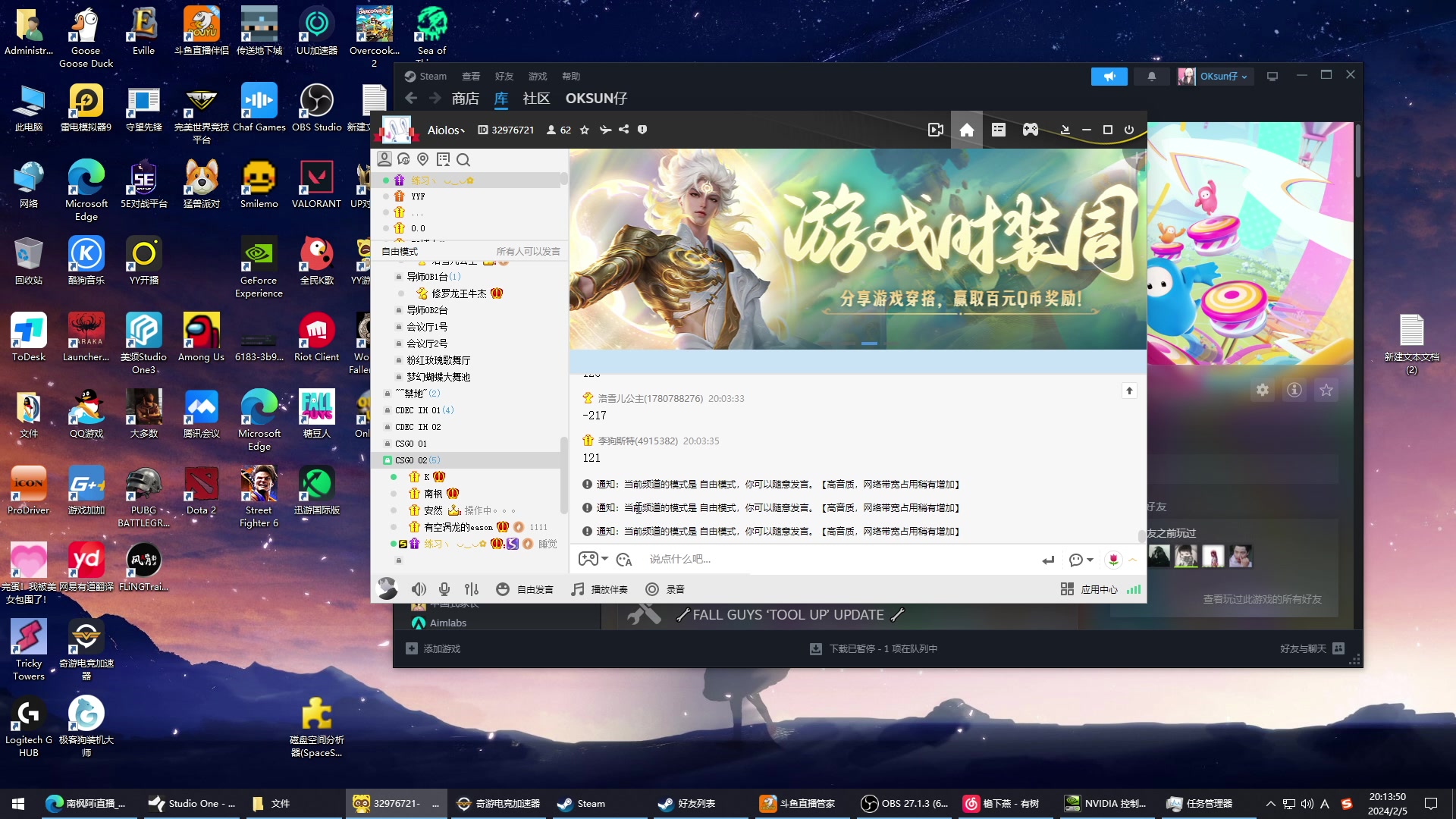This screenshot has width=1456, height=819.
Task: Click 添加游戏 in Steam
Action: (x=433, y=649)
